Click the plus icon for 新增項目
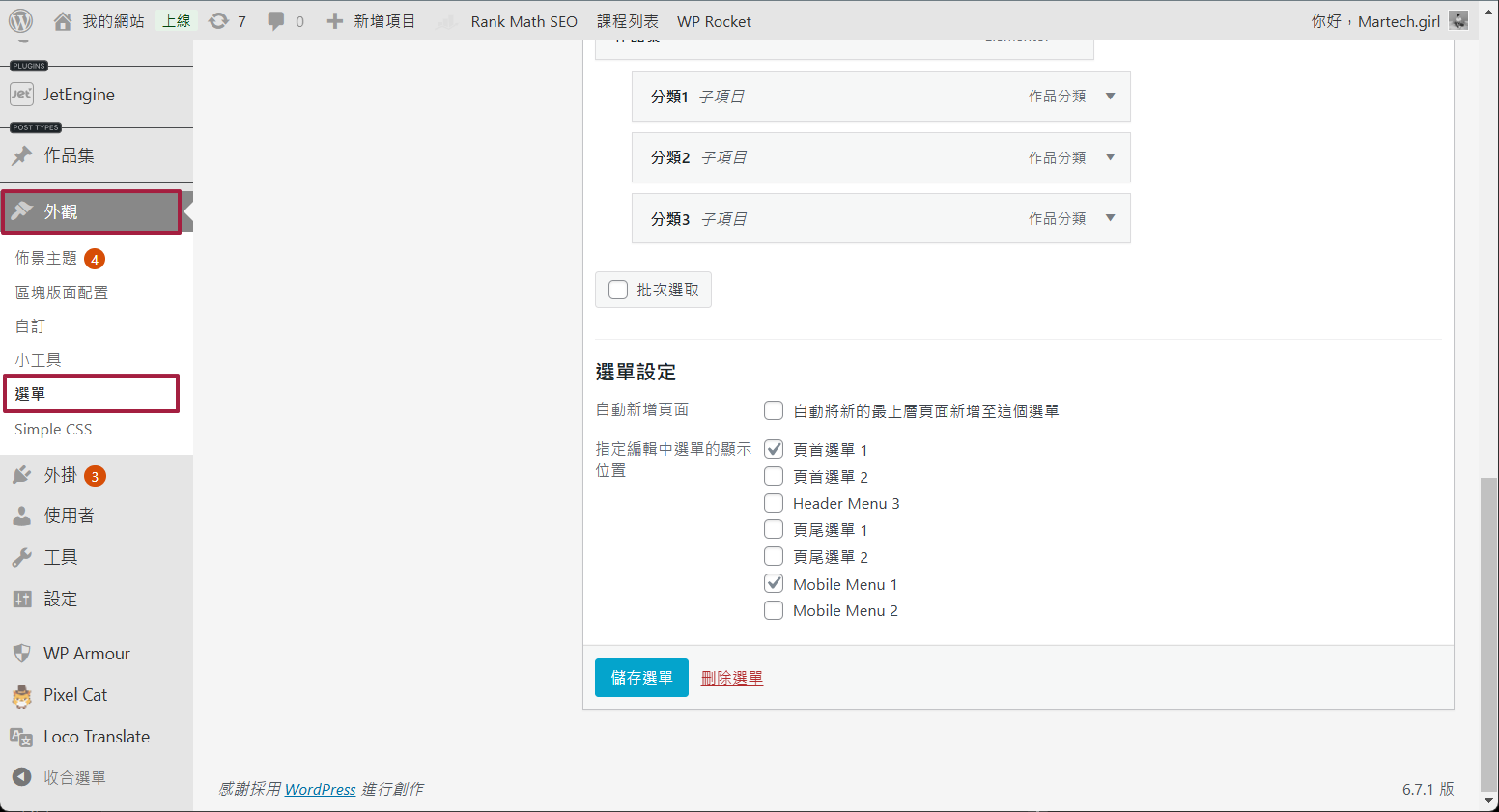Screen dimensions: 1499x812 click(x=334, y=21)
